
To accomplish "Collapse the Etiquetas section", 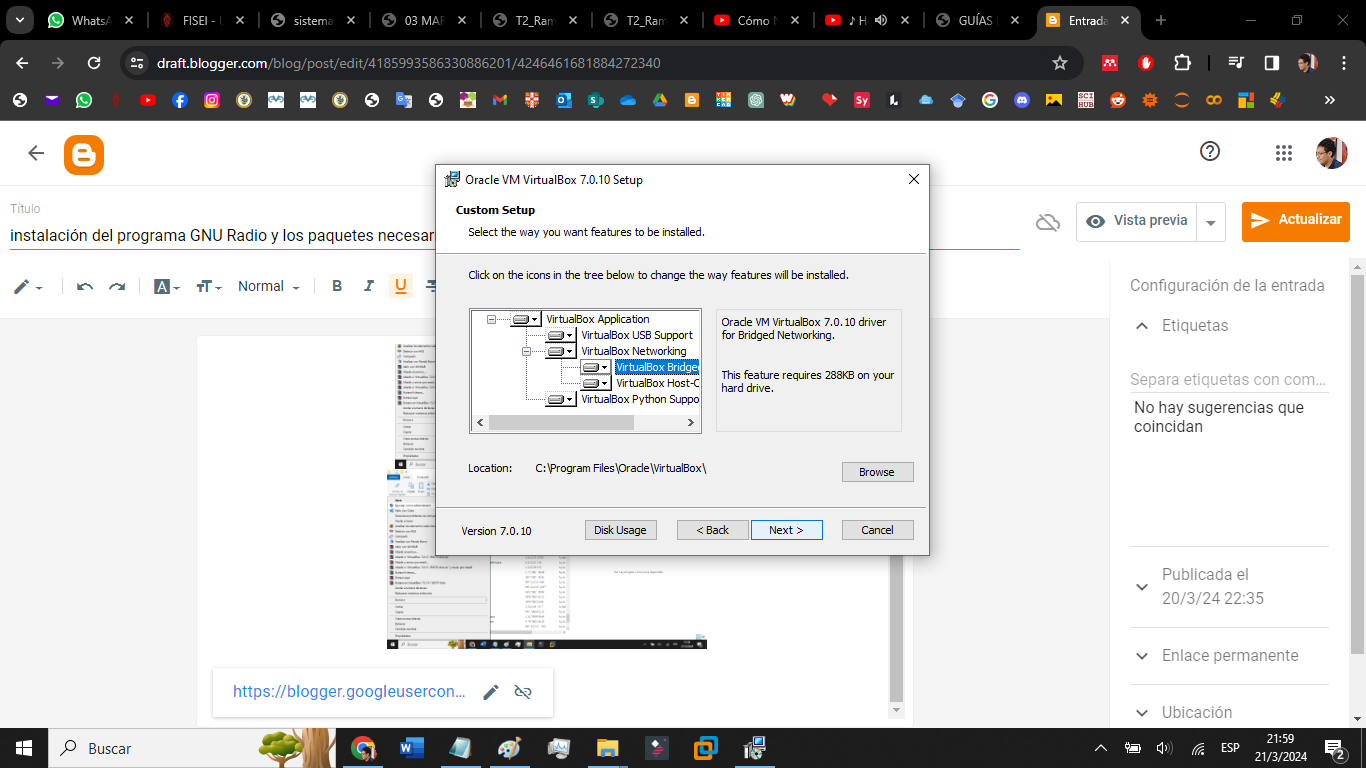I will click(x=1141, y=326).
